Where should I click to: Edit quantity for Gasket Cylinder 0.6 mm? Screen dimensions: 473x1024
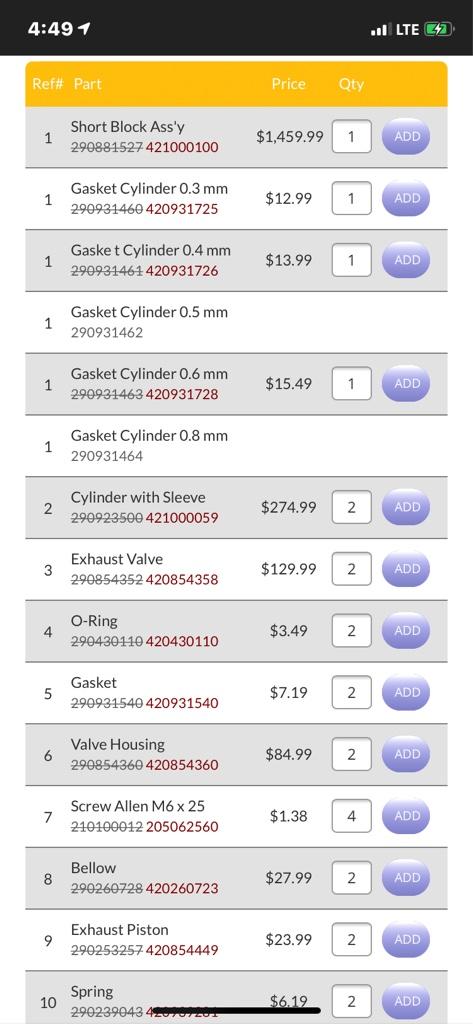point(351,383)
